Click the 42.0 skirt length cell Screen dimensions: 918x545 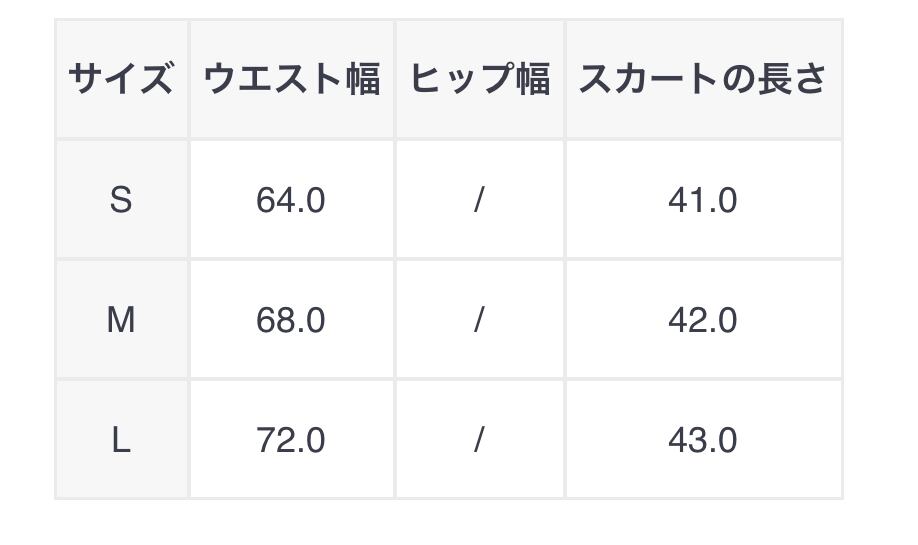coord(703,320)
